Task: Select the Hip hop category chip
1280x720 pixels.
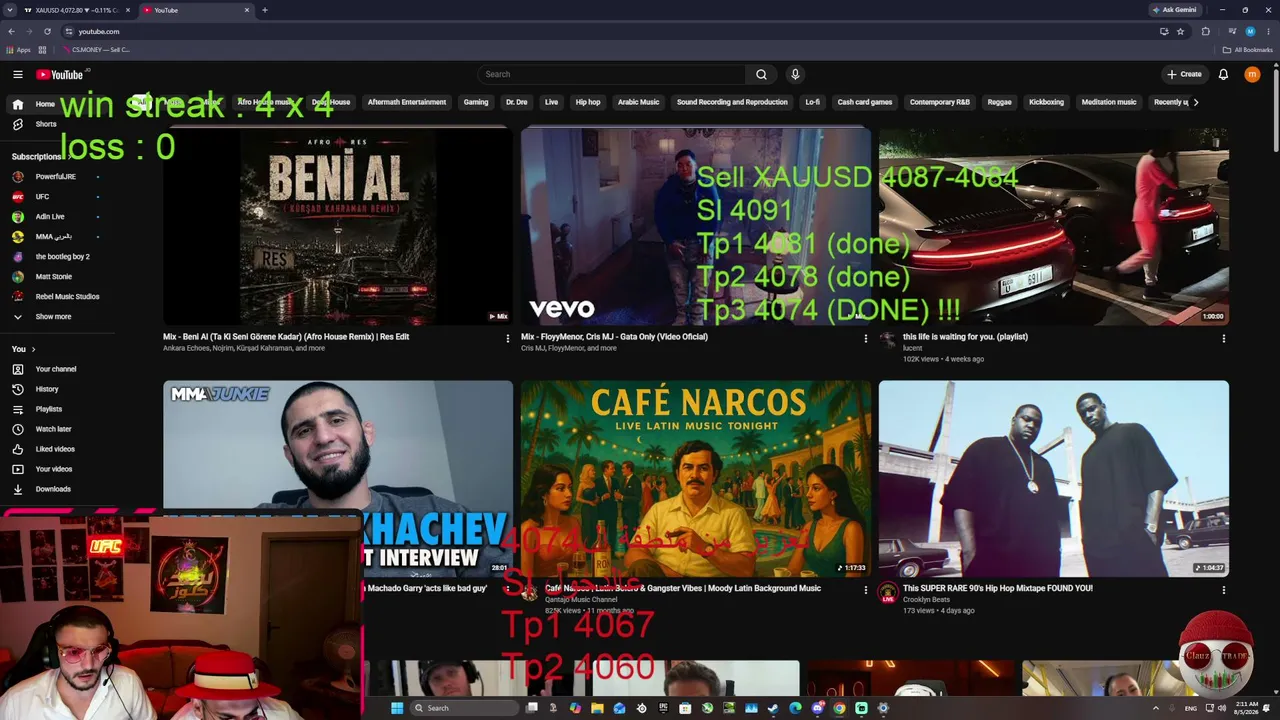Action: click(588, 102)
